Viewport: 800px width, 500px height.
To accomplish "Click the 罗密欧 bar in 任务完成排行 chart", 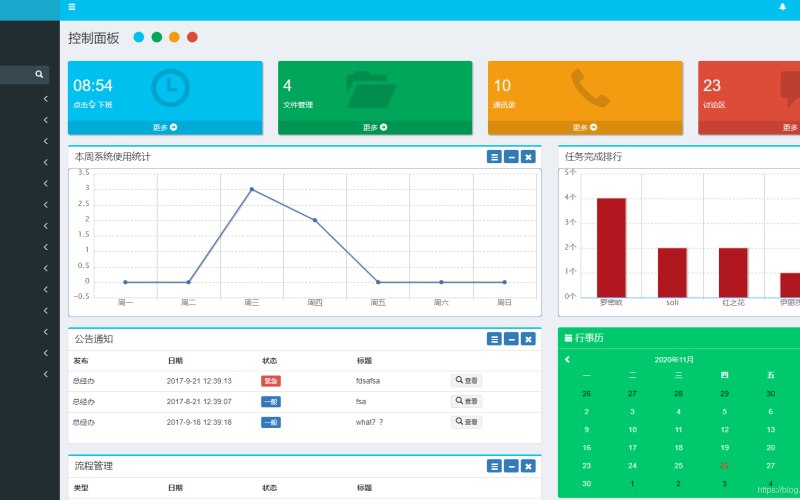I will 611,248.
